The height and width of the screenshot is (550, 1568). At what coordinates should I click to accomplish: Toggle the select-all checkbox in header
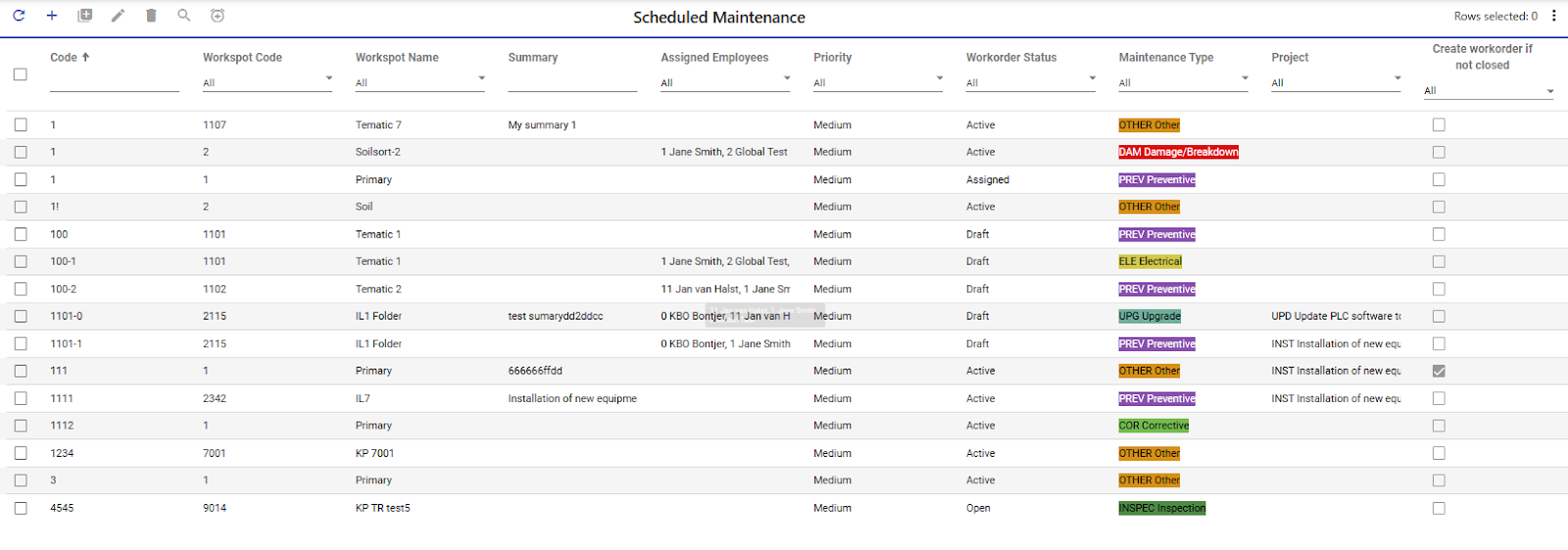pos(21,75)
